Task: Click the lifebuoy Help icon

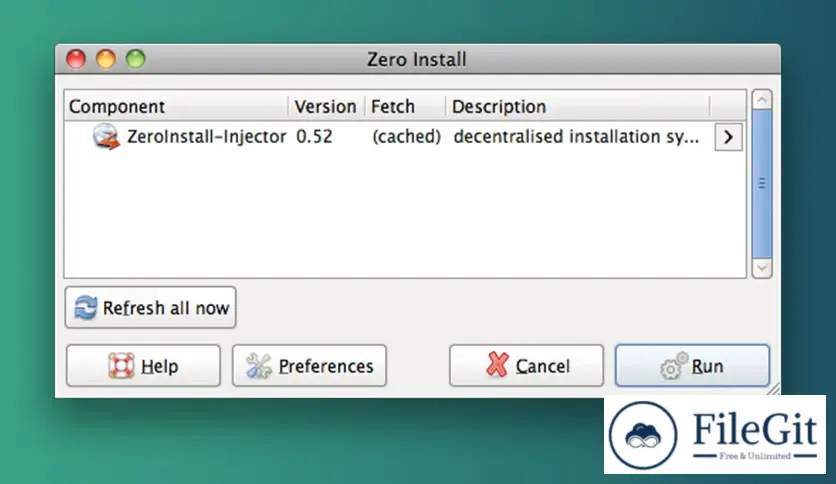Action: point(121,366)
